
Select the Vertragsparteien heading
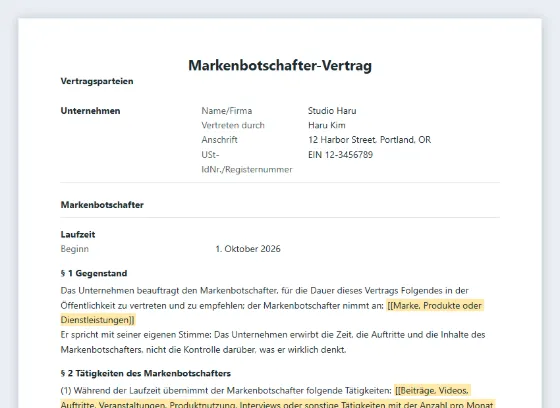click(x=97, y=81)
